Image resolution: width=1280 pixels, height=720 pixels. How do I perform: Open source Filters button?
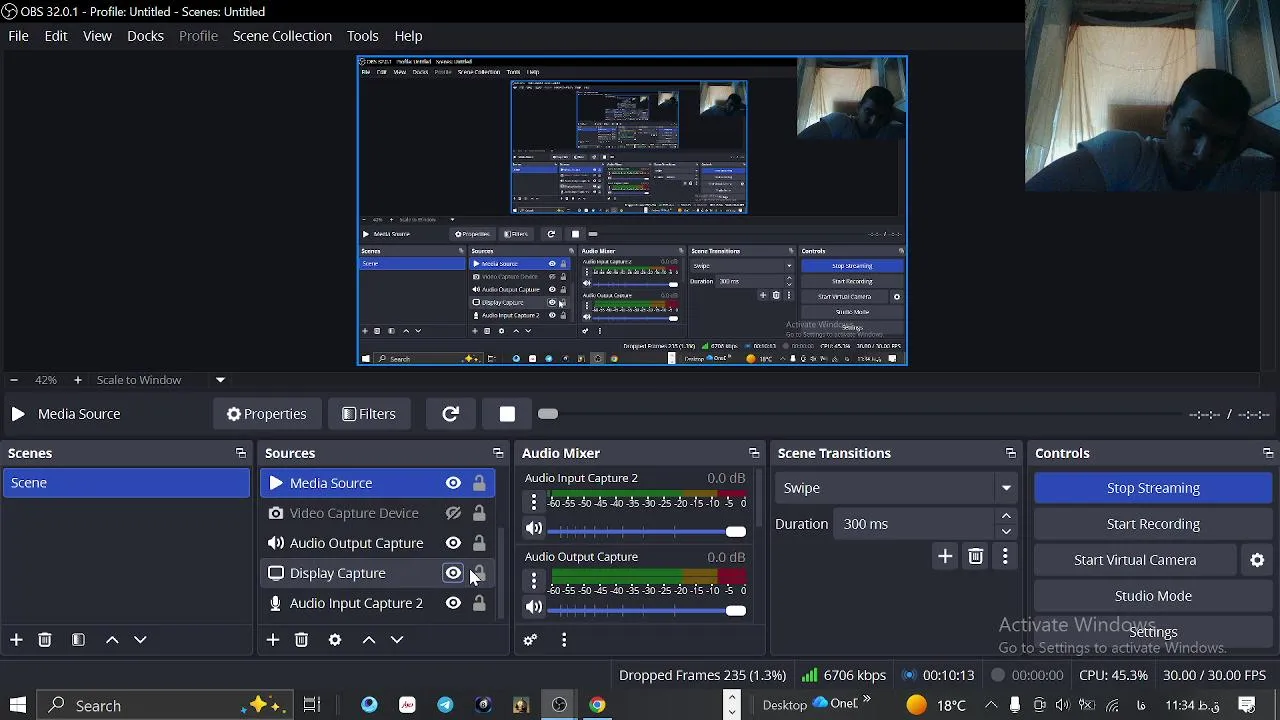[369, 414]
